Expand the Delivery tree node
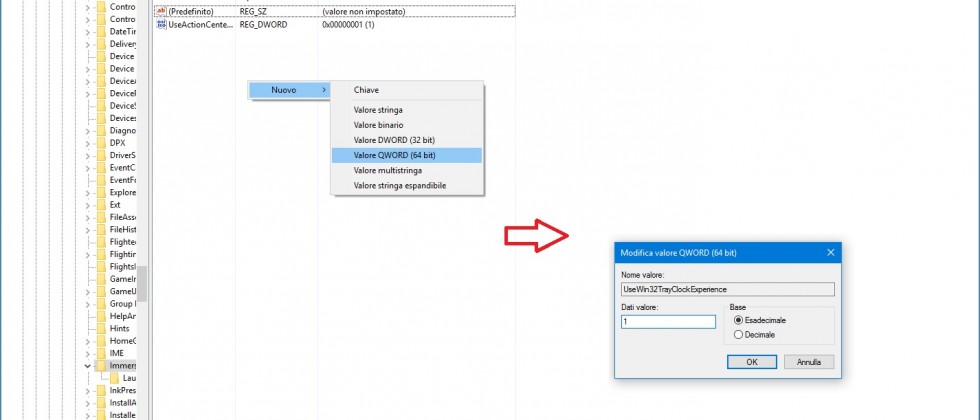Viewport: 980px width, 420px height. point(88,44)
